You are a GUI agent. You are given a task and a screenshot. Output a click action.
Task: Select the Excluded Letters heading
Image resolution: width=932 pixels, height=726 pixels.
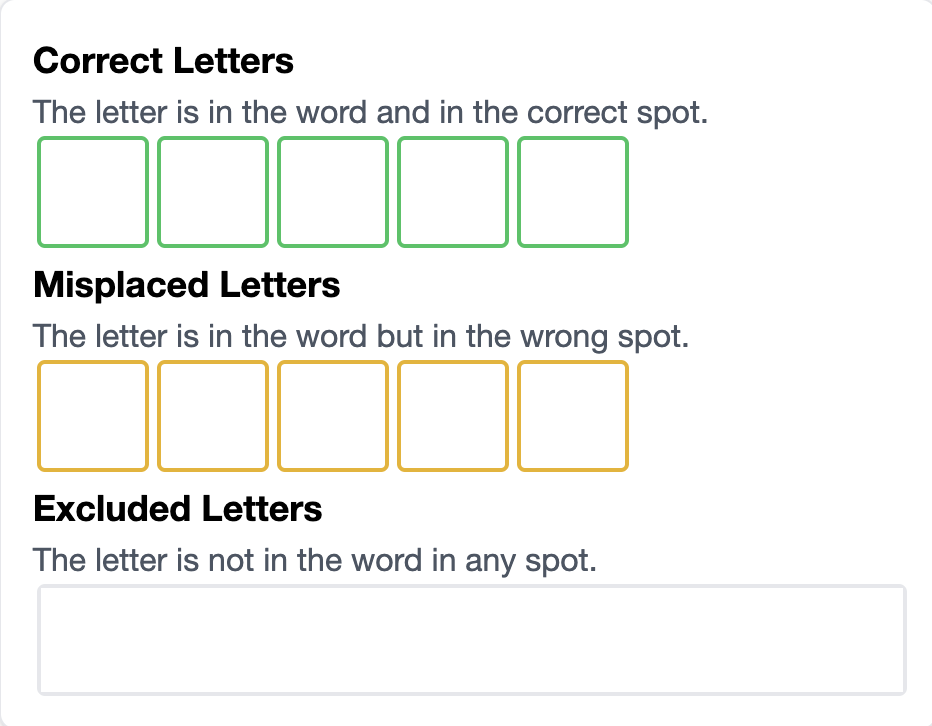(178, 509)
